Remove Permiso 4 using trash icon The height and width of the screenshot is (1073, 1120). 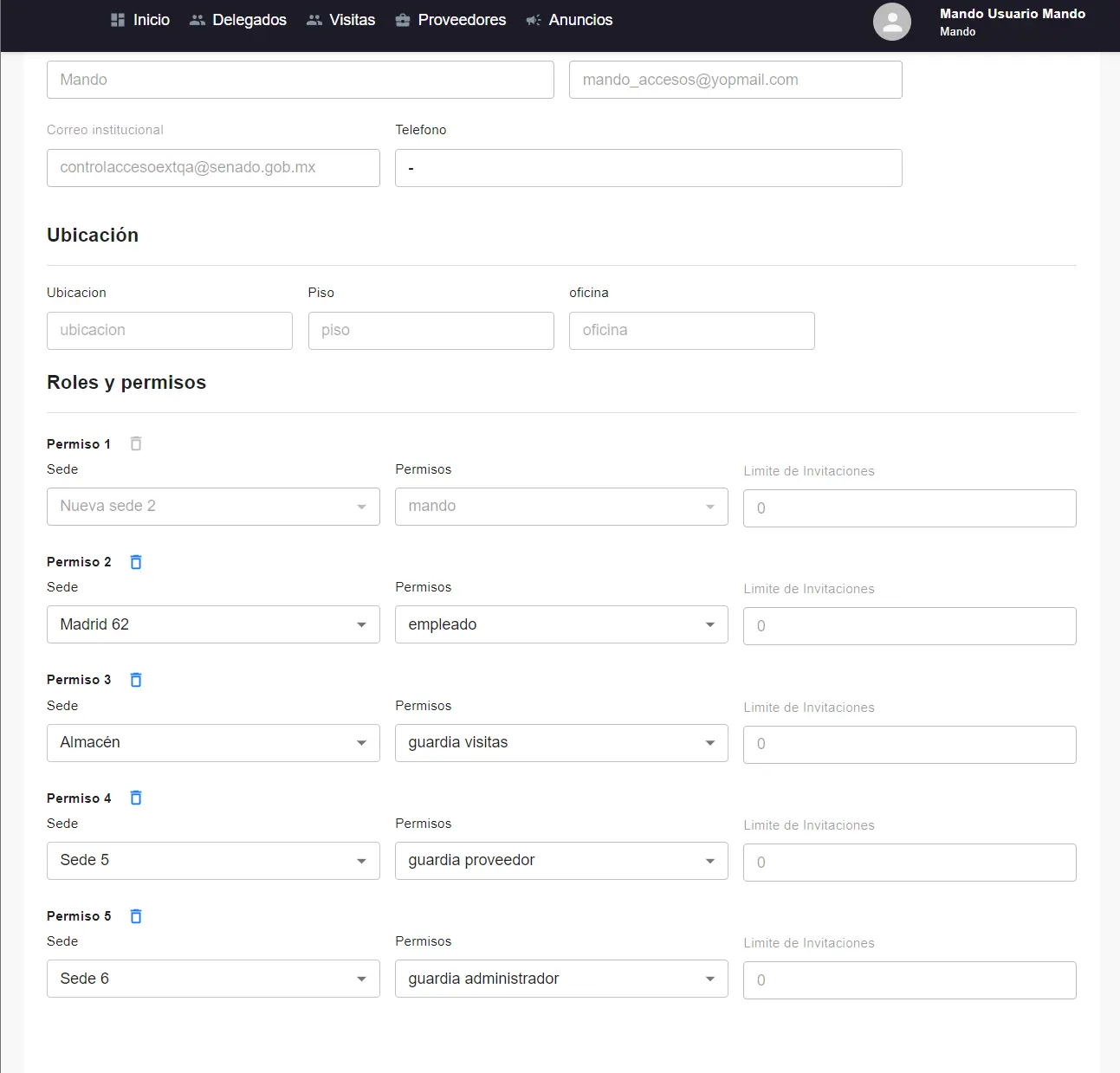[x=136, y=798]
